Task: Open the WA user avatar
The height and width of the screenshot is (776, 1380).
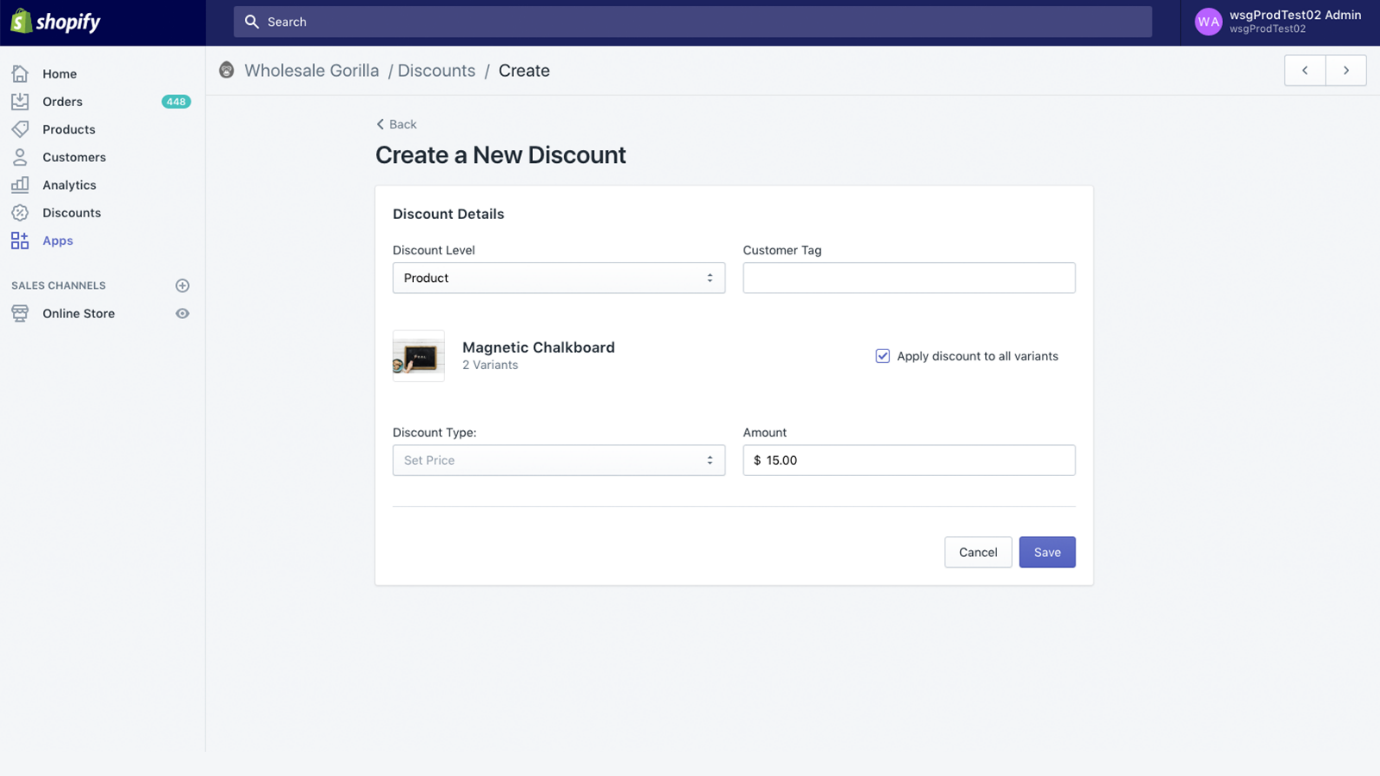Action: click(1208, 22)
